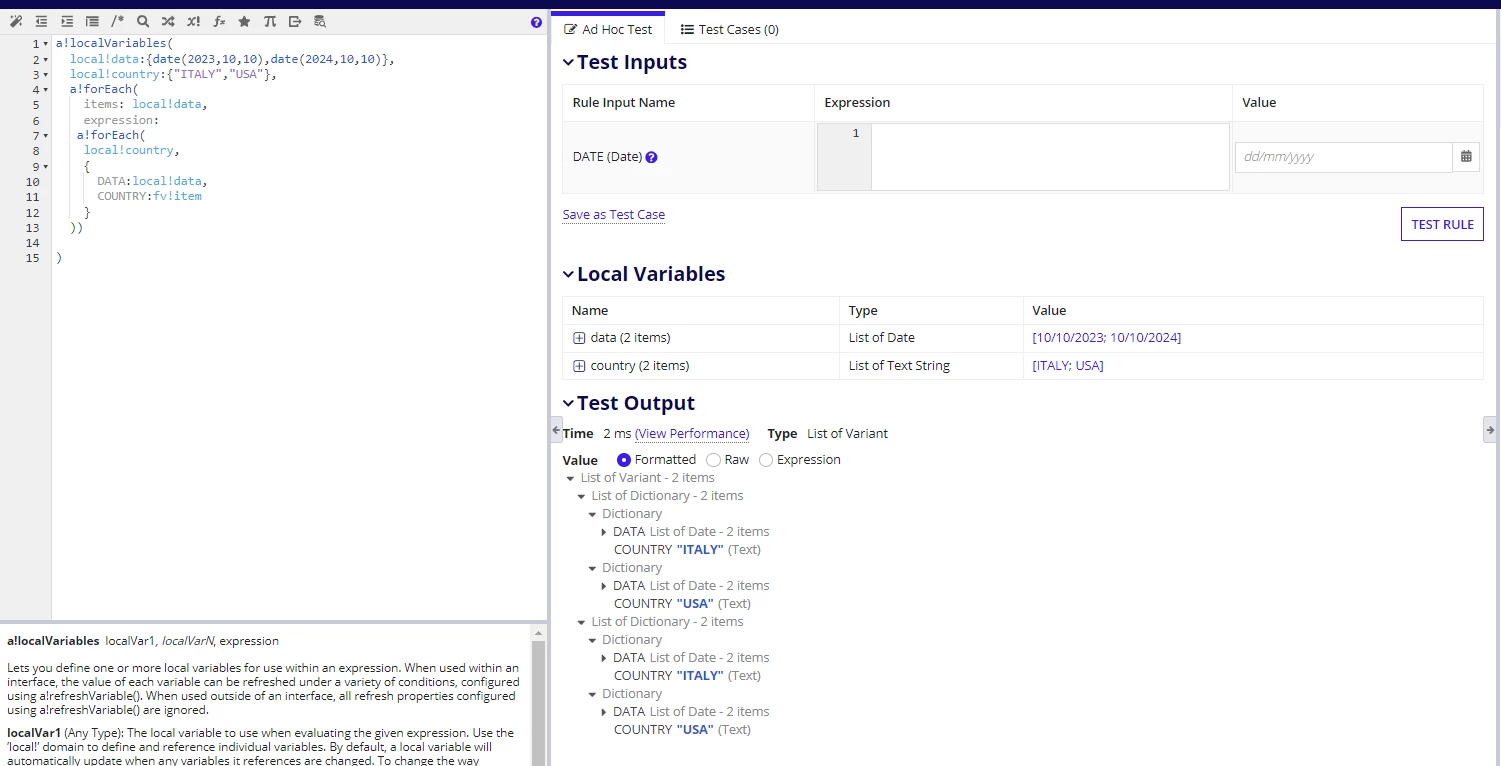Image resolution: width=1501 pixels, height=766 pixels.
Task: Click the align lines toolbar icon
Action: (92, 21)
